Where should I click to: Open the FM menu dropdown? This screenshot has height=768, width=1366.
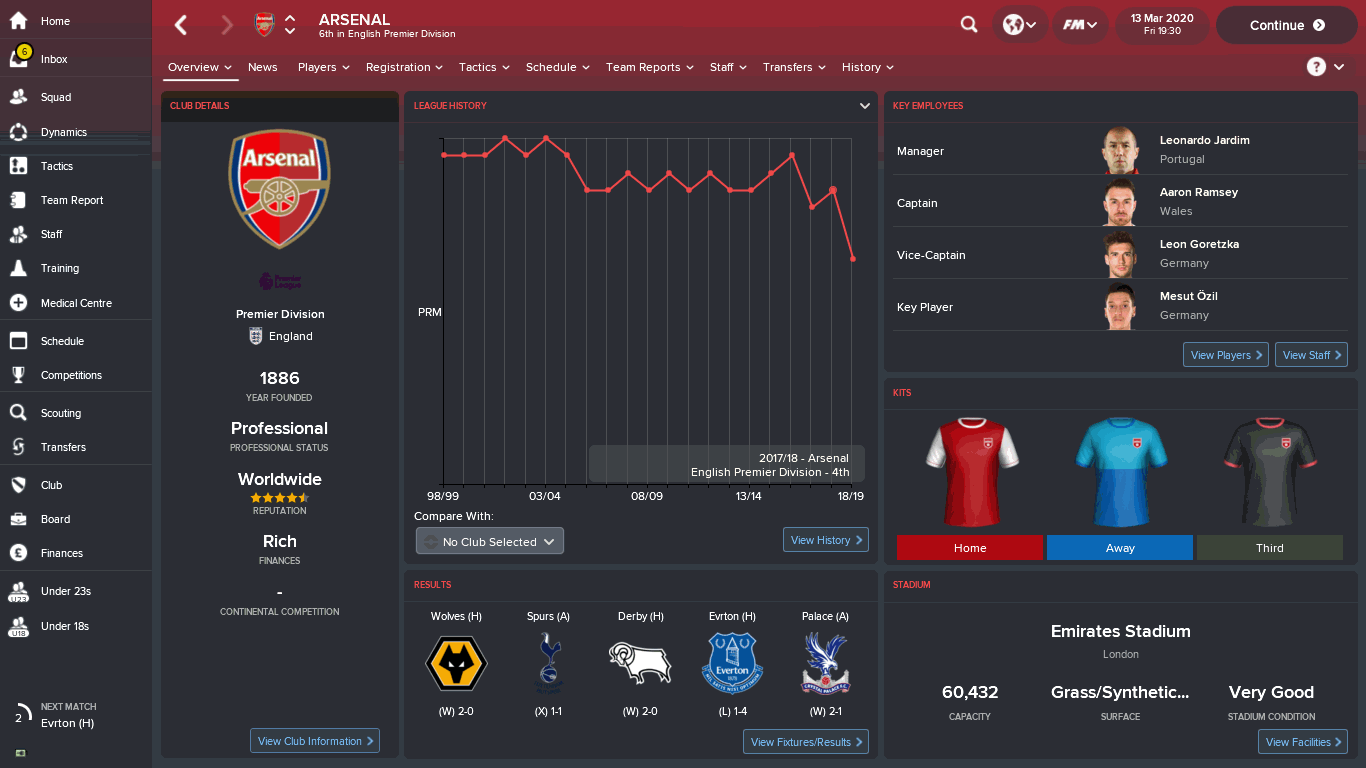tap(1080, 25)
